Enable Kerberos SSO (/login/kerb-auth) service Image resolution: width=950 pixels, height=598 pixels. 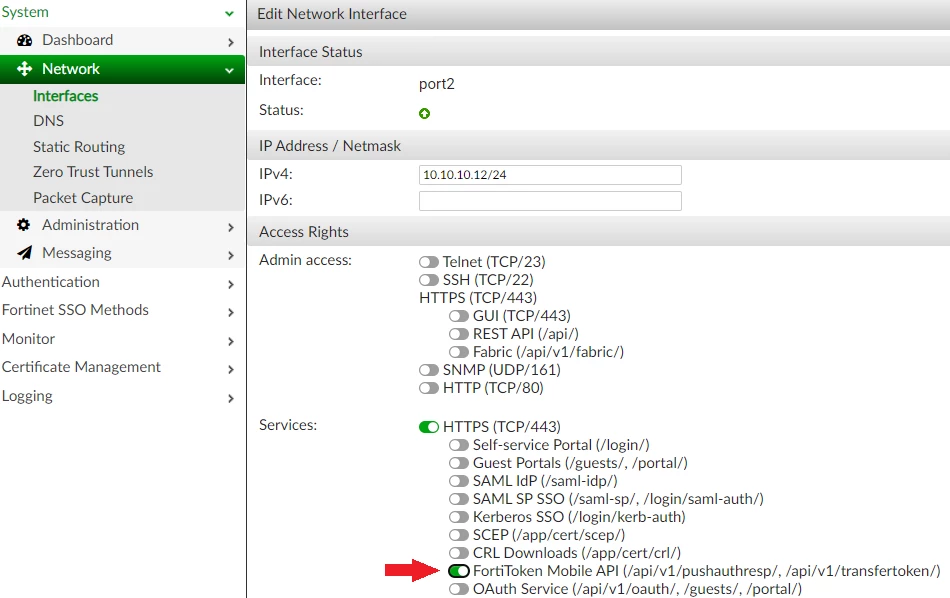[x=459, y=517]
